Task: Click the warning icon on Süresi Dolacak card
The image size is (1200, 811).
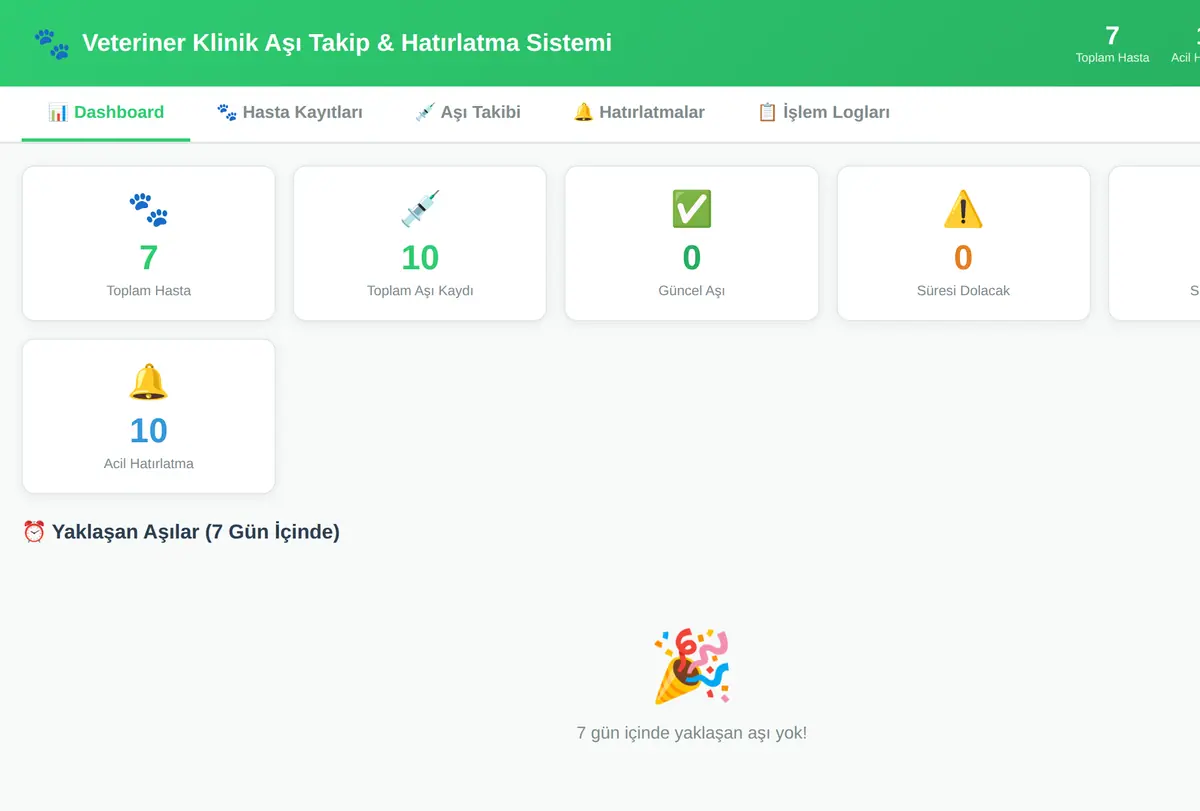Action: 963,209
